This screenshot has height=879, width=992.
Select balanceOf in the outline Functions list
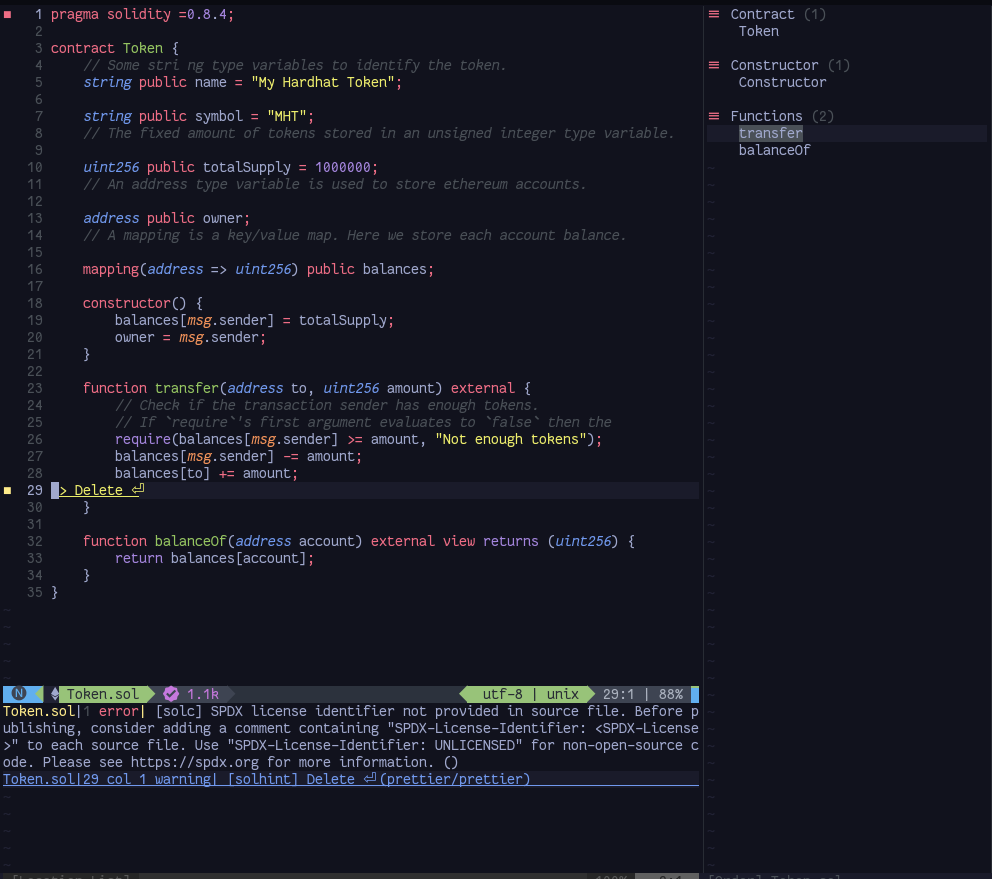point(774,151)
